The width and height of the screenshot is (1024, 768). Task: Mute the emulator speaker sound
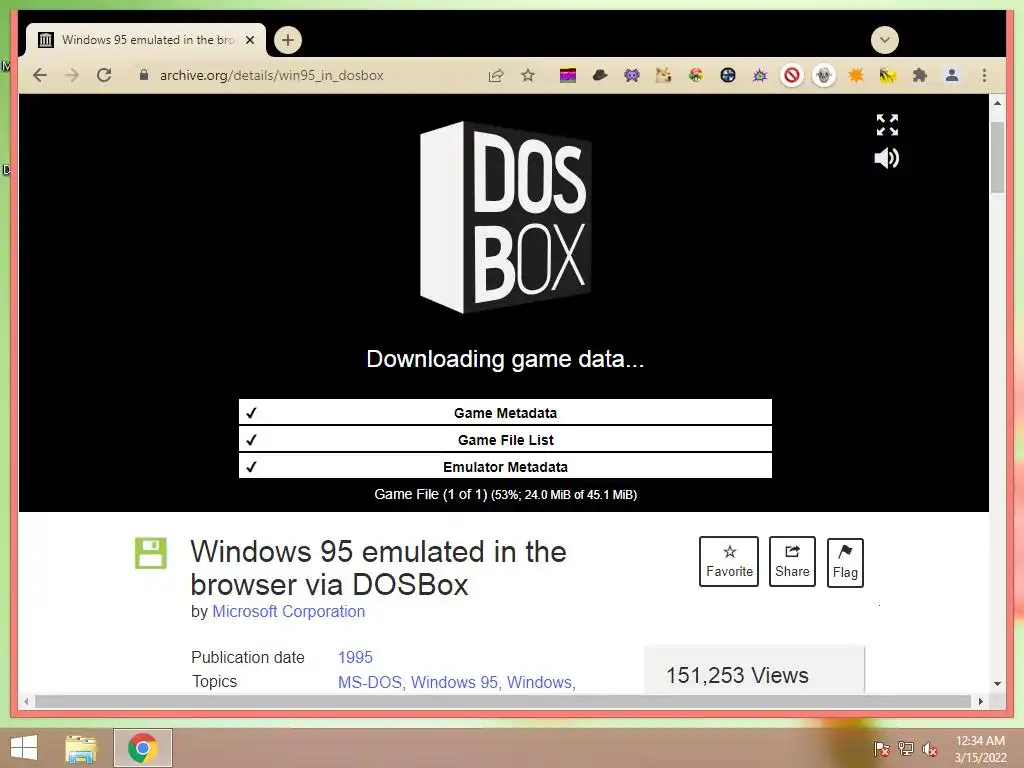coord(887,158)
